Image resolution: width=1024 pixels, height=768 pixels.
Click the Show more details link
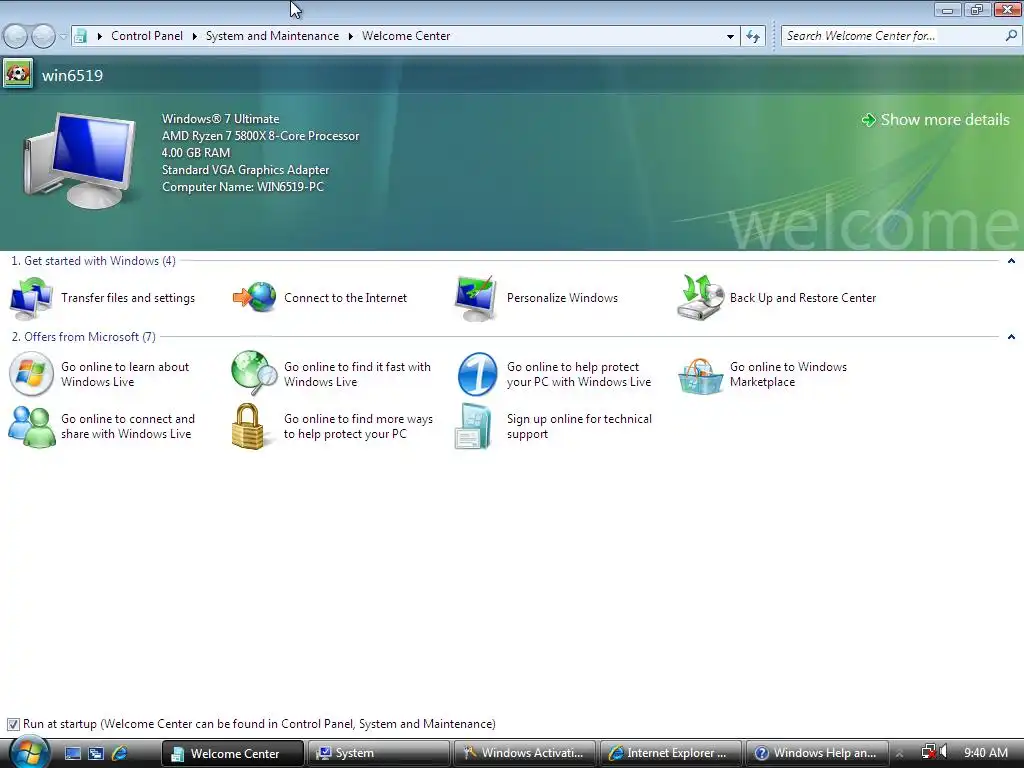[x=944, y=120]
